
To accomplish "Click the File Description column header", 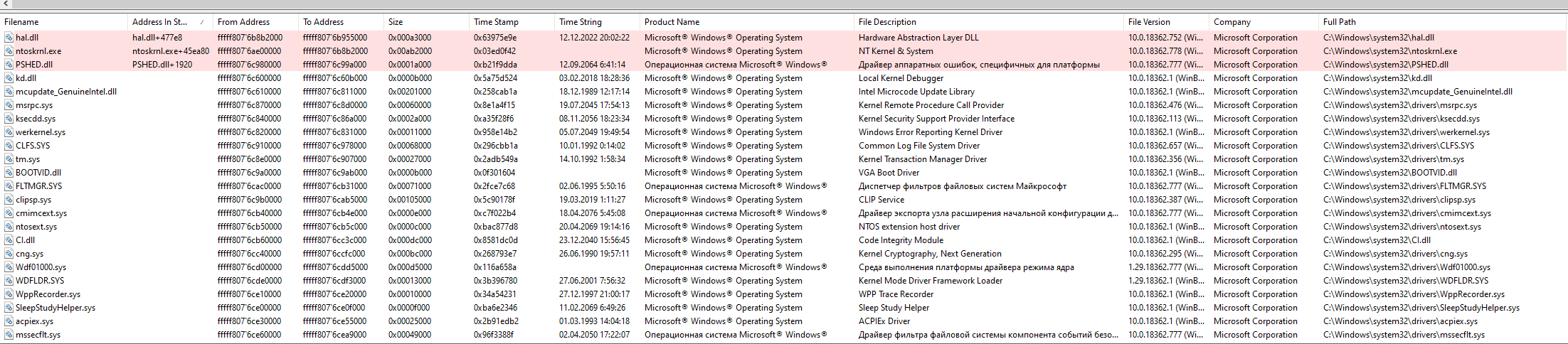I will (887, 22).
